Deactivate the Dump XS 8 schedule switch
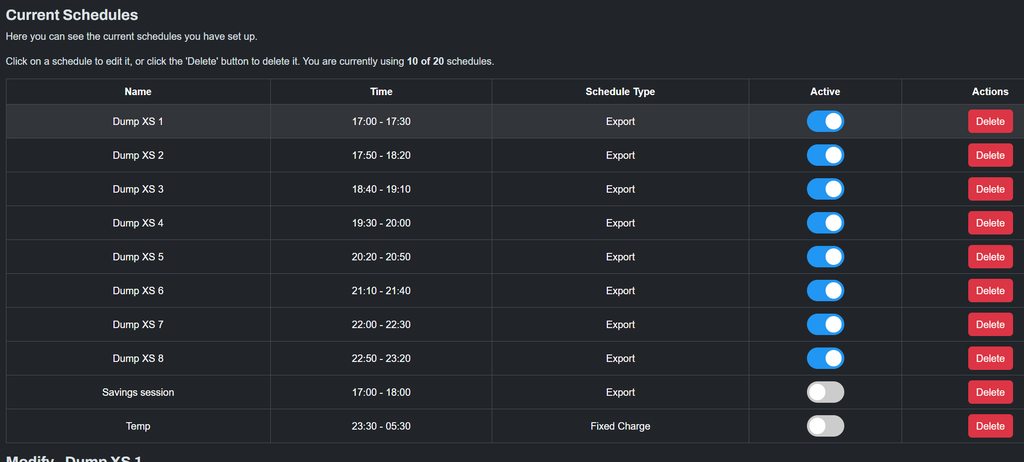 [825, 358]
